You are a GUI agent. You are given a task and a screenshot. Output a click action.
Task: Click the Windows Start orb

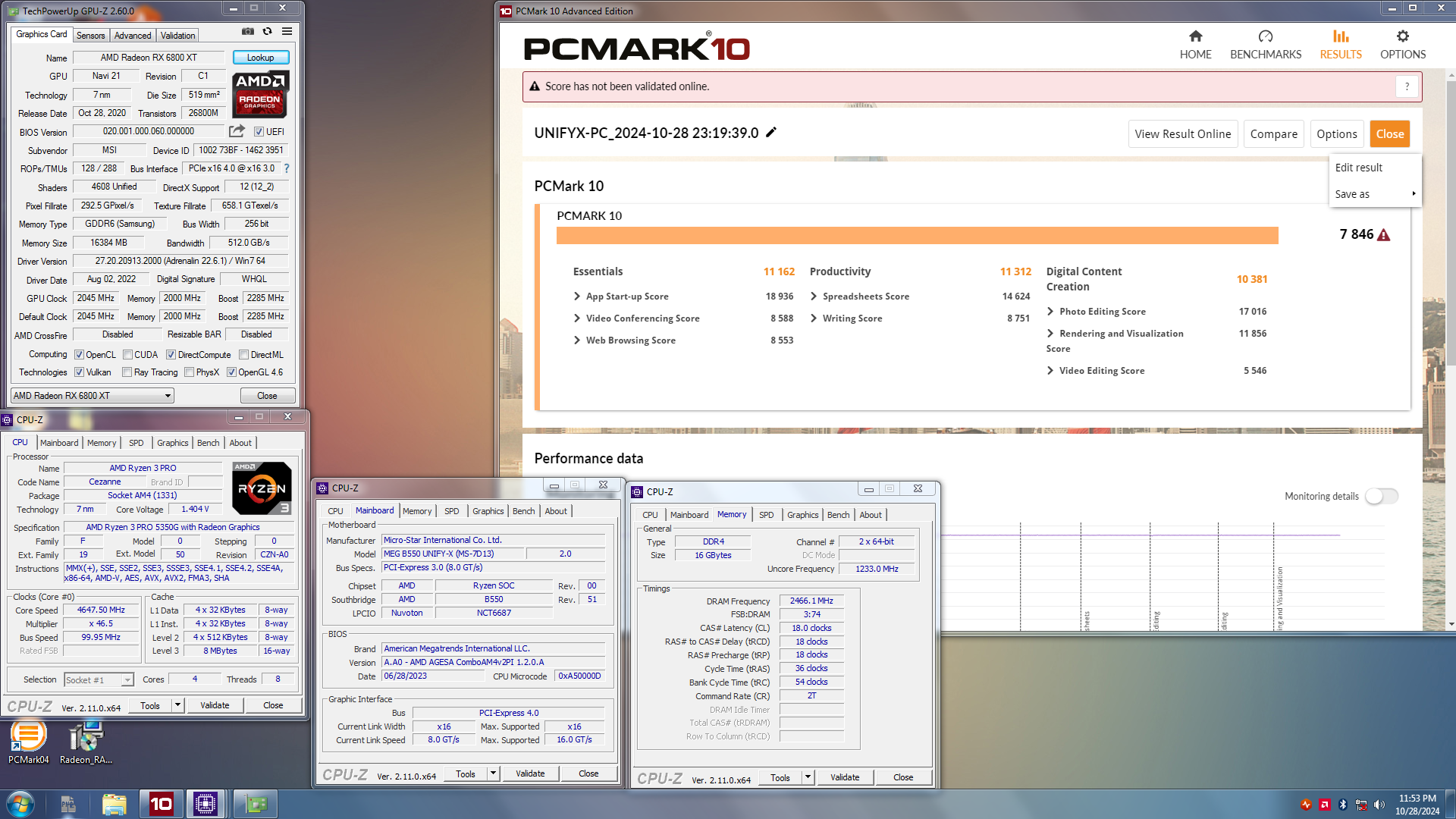point(20,804)
